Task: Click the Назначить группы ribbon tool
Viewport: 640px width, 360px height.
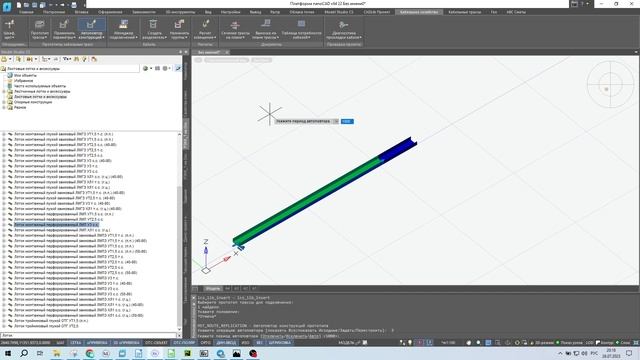Action: point(180,29)
